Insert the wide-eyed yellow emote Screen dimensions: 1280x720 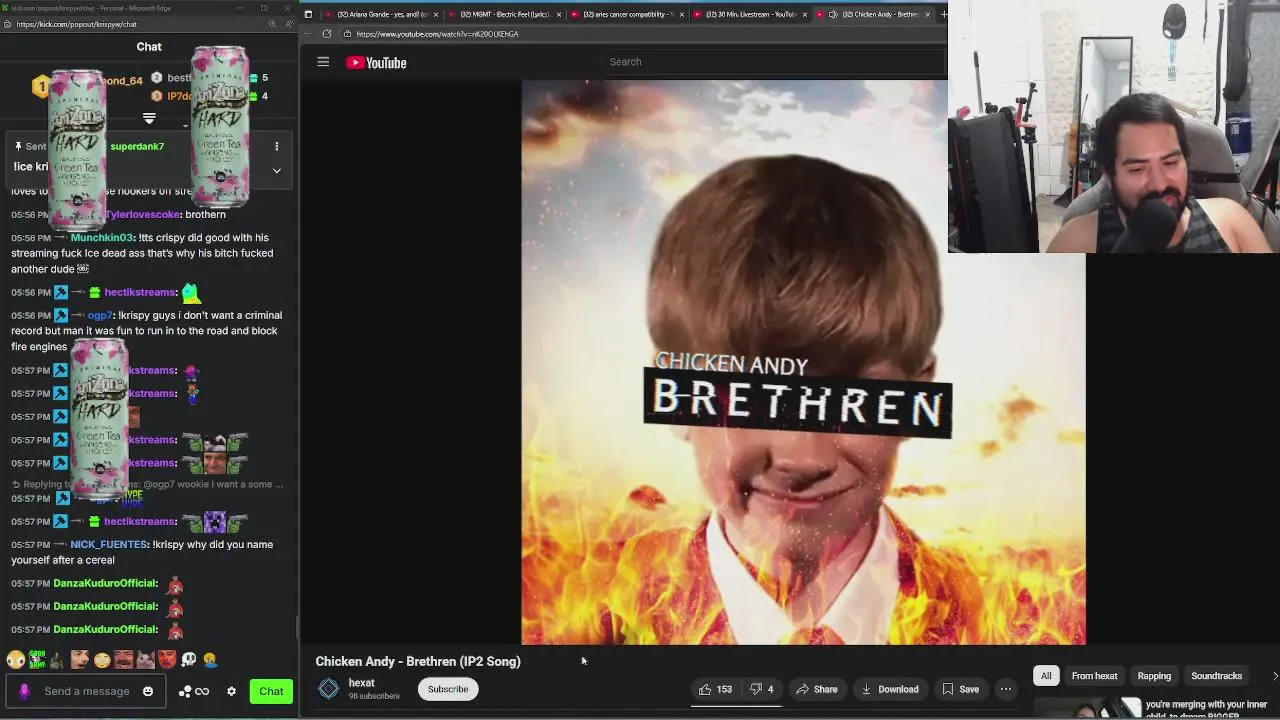(x=15, y=660)
